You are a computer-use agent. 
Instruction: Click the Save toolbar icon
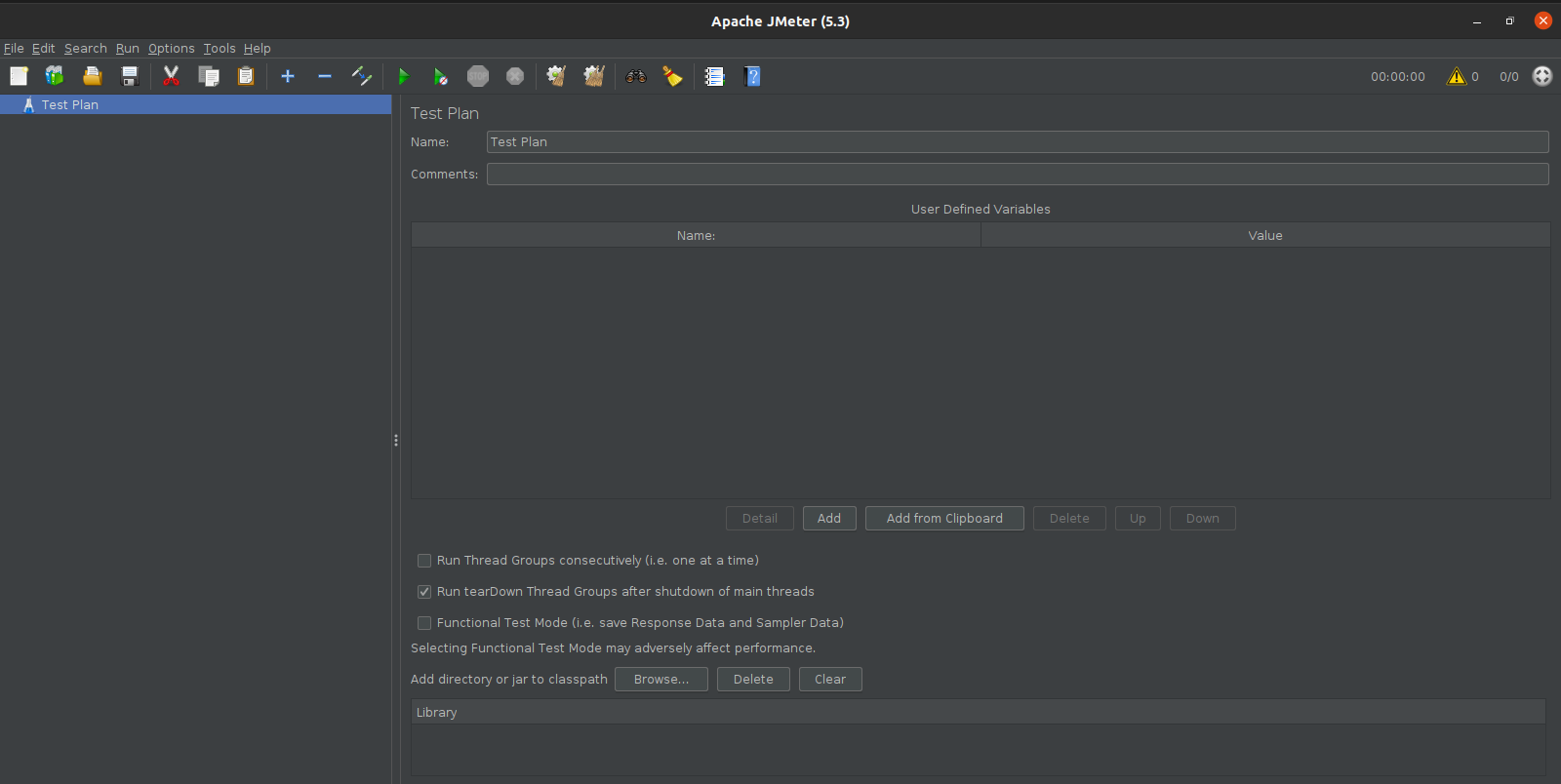tap(130, 76)
